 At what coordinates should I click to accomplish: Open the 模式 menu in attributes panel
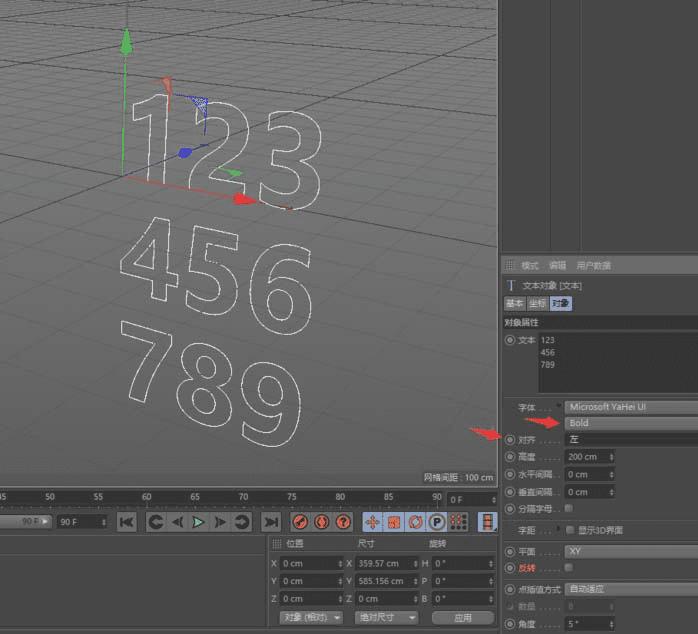point(530,266)
